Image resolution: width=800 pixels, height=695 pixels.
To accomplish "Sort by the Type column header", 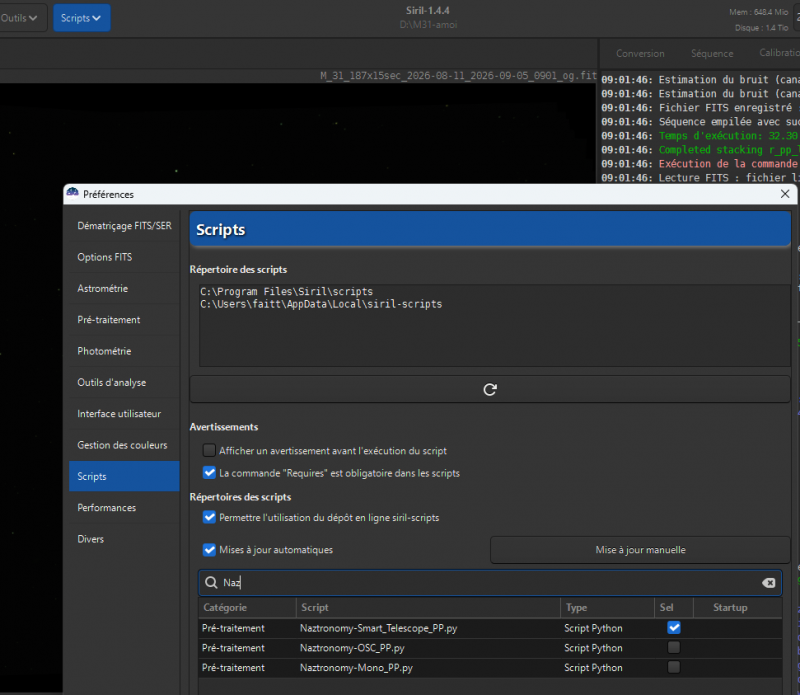I will (607, 607).
